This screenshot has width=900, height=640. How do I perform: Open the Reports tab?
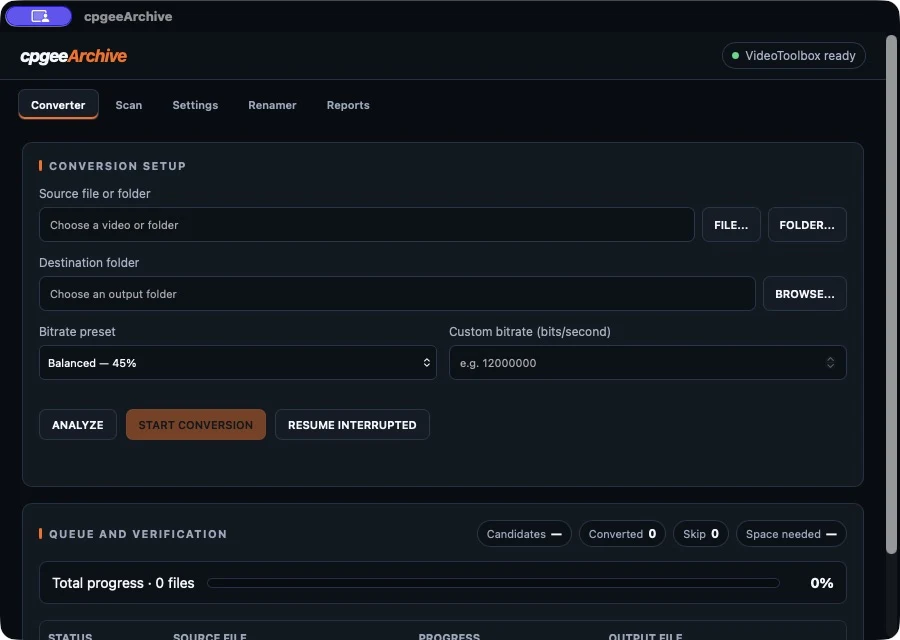pos(348,105)
